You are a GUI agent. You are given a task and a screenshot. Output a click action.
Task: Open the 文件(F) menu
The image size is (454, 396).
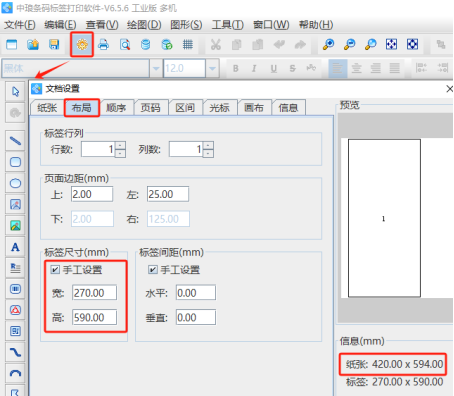20,25
